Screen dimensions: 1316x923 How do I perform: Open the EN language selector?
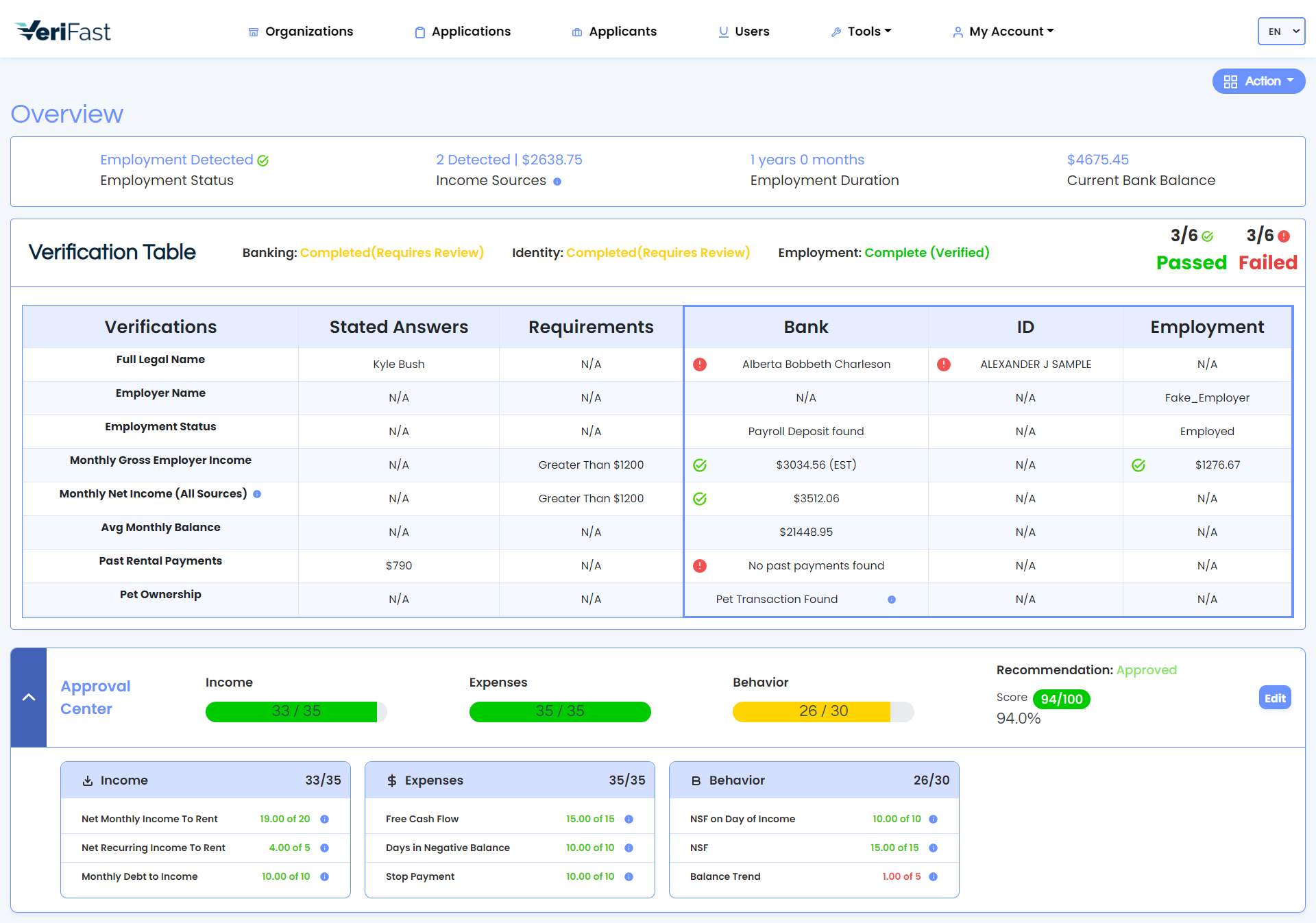click(x=1280, y=32)
